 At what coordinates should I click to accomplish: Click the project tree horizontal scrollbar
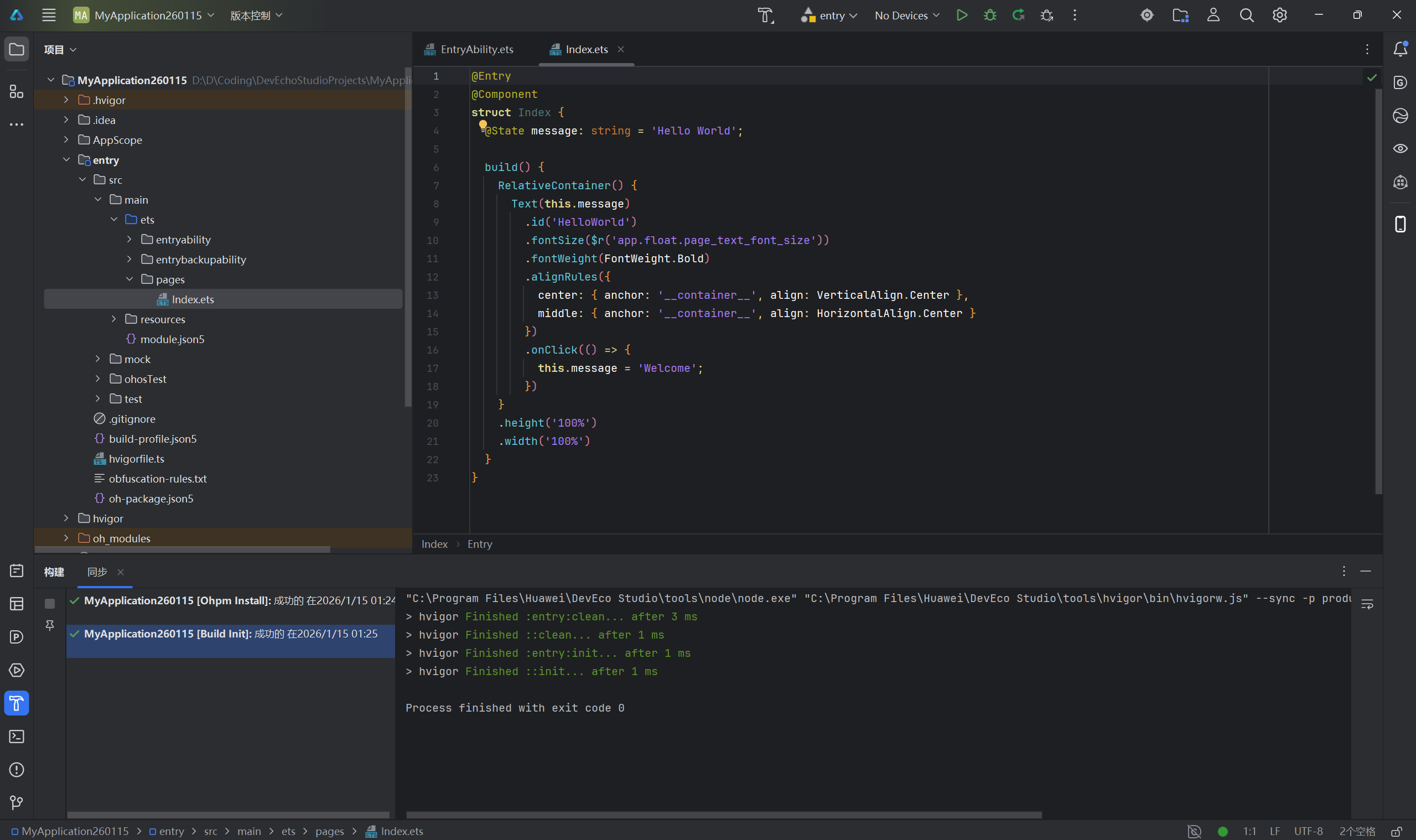(182, 549)
